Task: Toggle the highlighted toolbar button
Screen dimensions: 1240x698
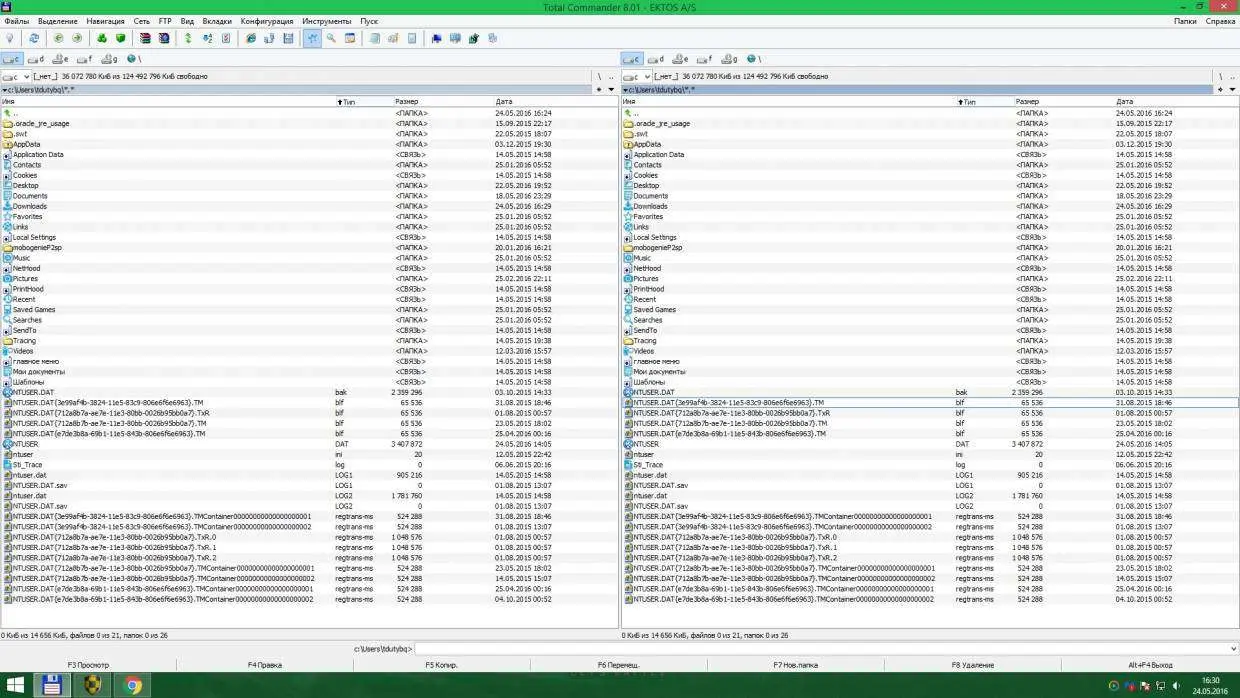Action: 313,38
